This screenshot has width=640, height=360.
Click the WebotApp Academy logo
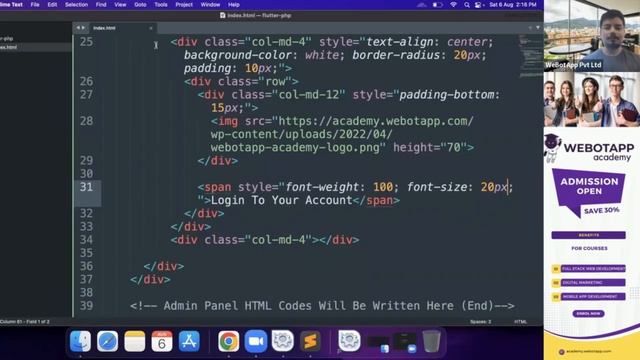(590, 149)
